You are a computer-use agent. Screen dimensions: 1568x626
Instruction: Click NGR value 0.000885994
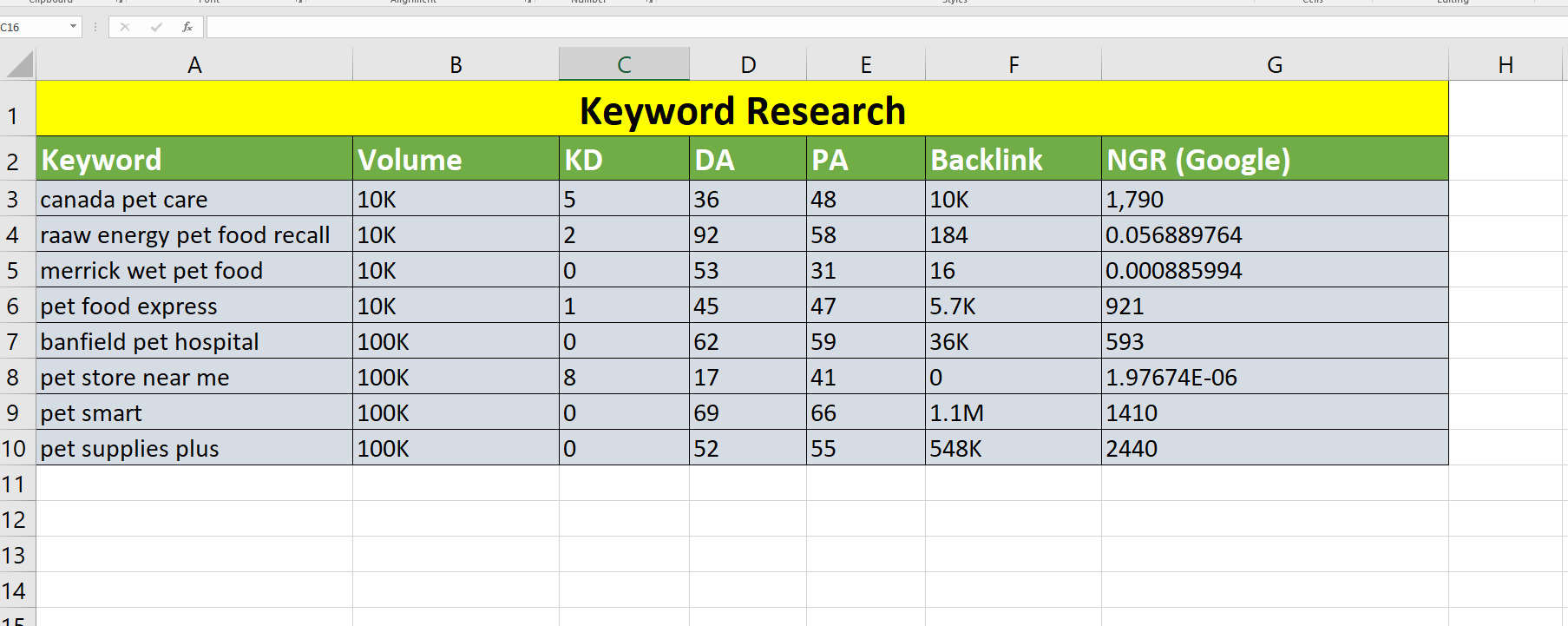point(1275,270)
